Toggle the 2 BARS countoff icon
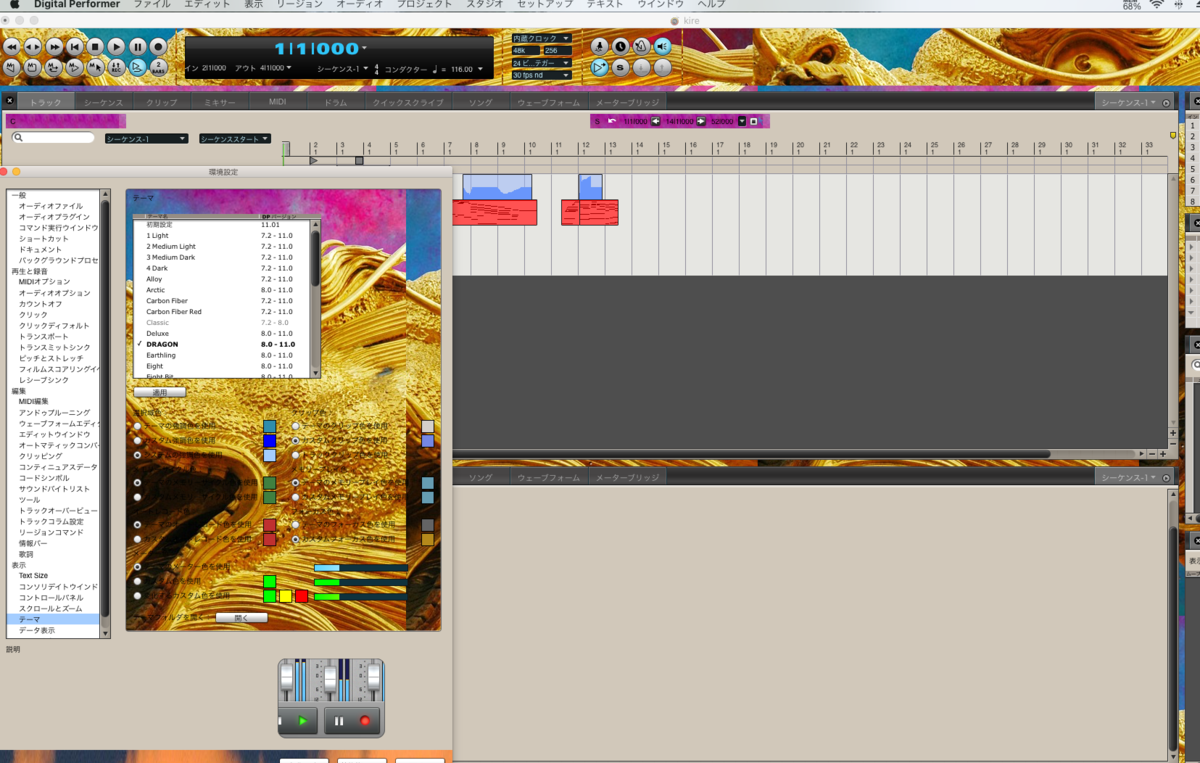Viewport: 1200px width, 763px height. click(158, 68)
